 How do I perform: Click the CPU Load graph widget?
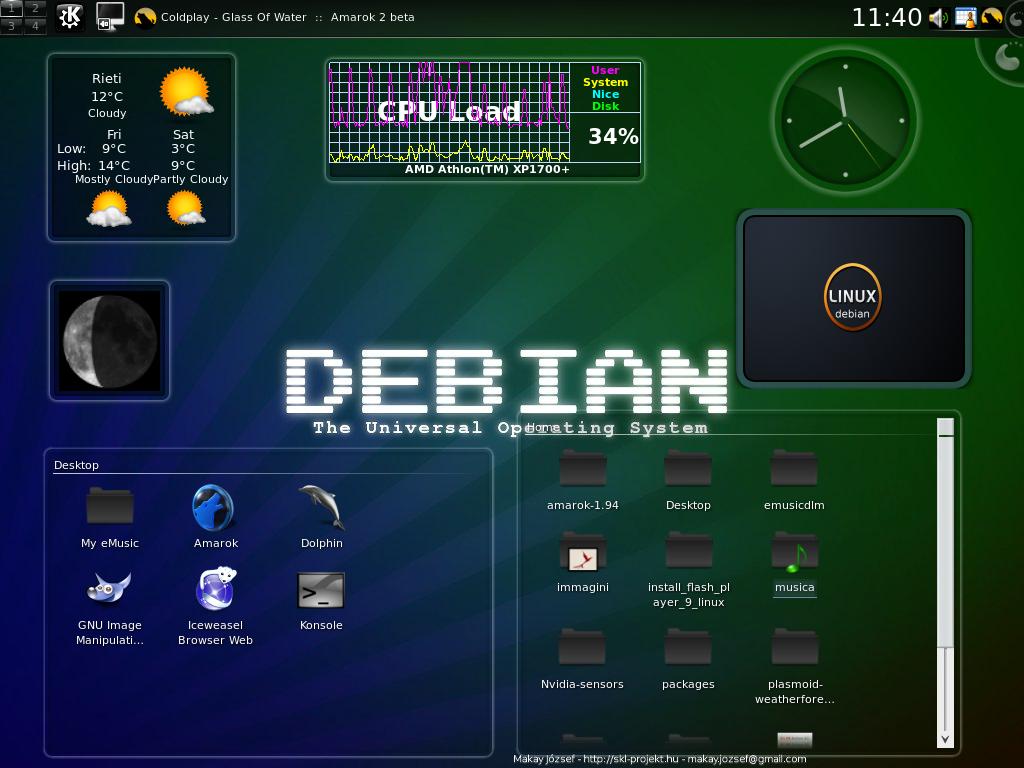pos(449,112)
